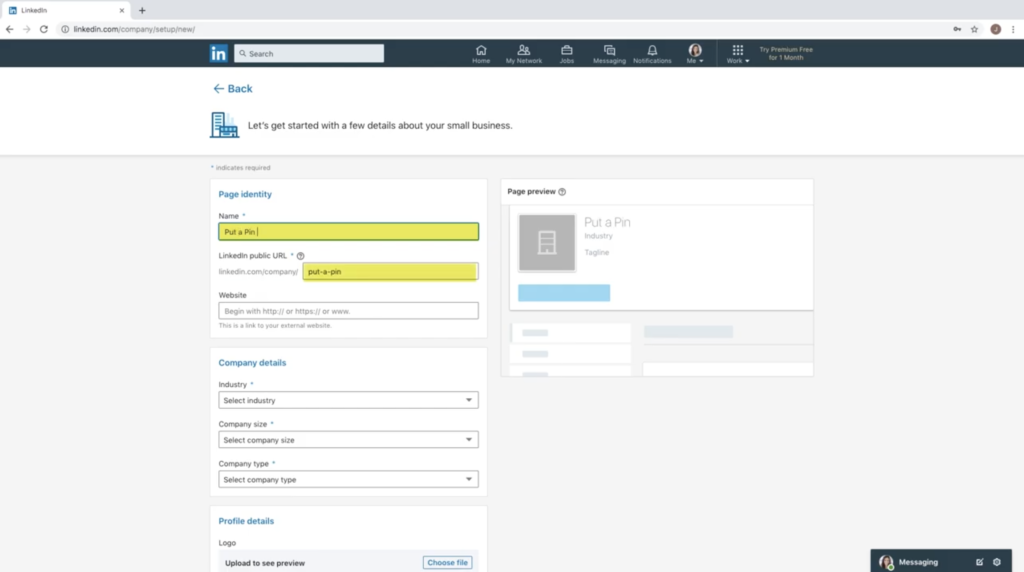Screen dimensions: 1024x572
Task: Click the Name field containing Put a Pin
Action: pos(348,232)
